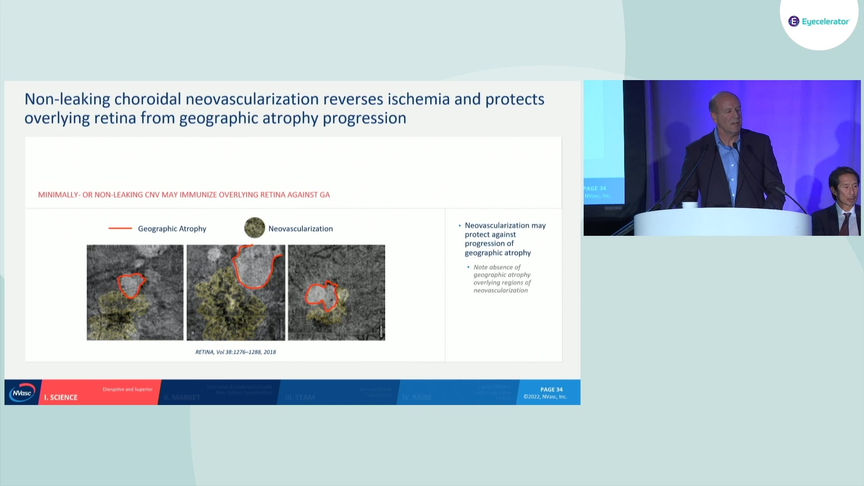Image resolution: width=864 pixels, height=486 pixels.
Task: Click the Geographic Atrophy legend label
Action: (x=172, y=228)
